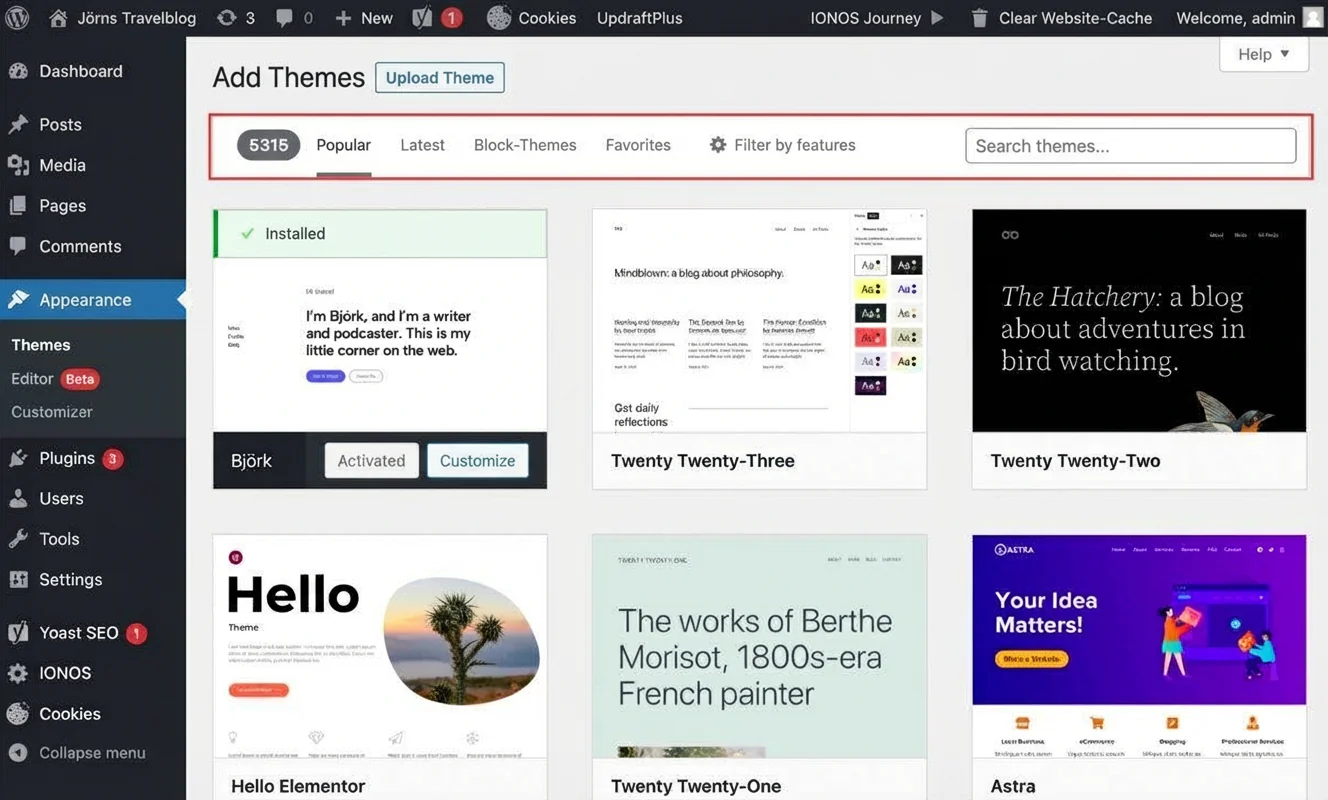Switch to the Block-Themes tab
The width and height of the screenshot is (1328, 800).
pos(525,145)
